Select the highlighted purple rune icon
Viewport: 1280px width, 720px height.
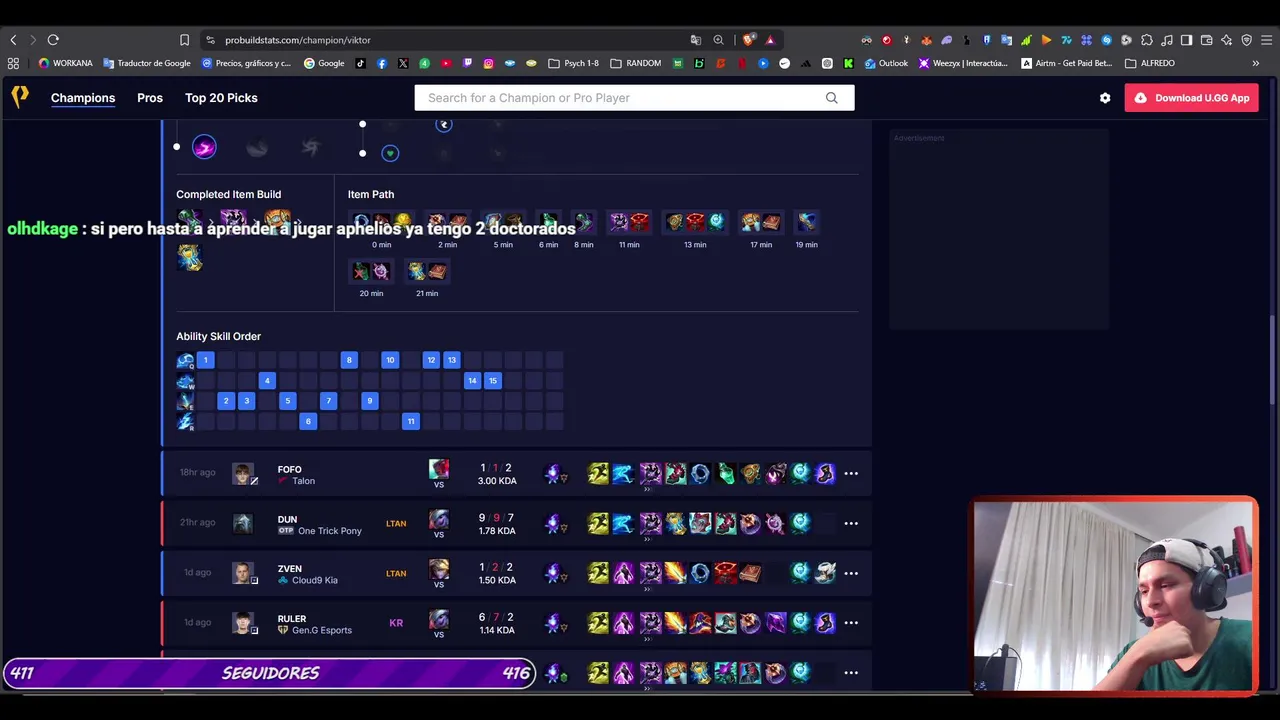tap(204, 148)
